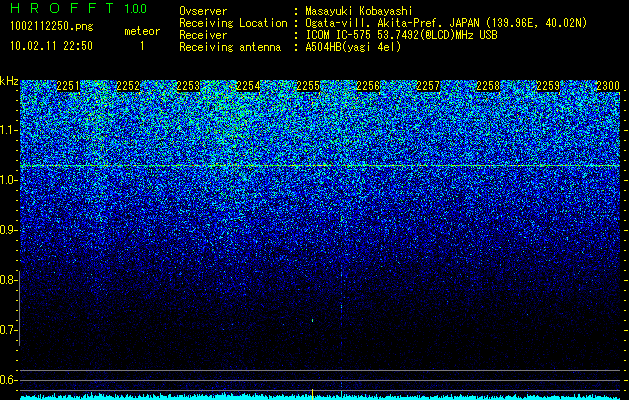Click the 2251 time marker
This screenshot has height=400, width=629.
click(x=68, y=86)
